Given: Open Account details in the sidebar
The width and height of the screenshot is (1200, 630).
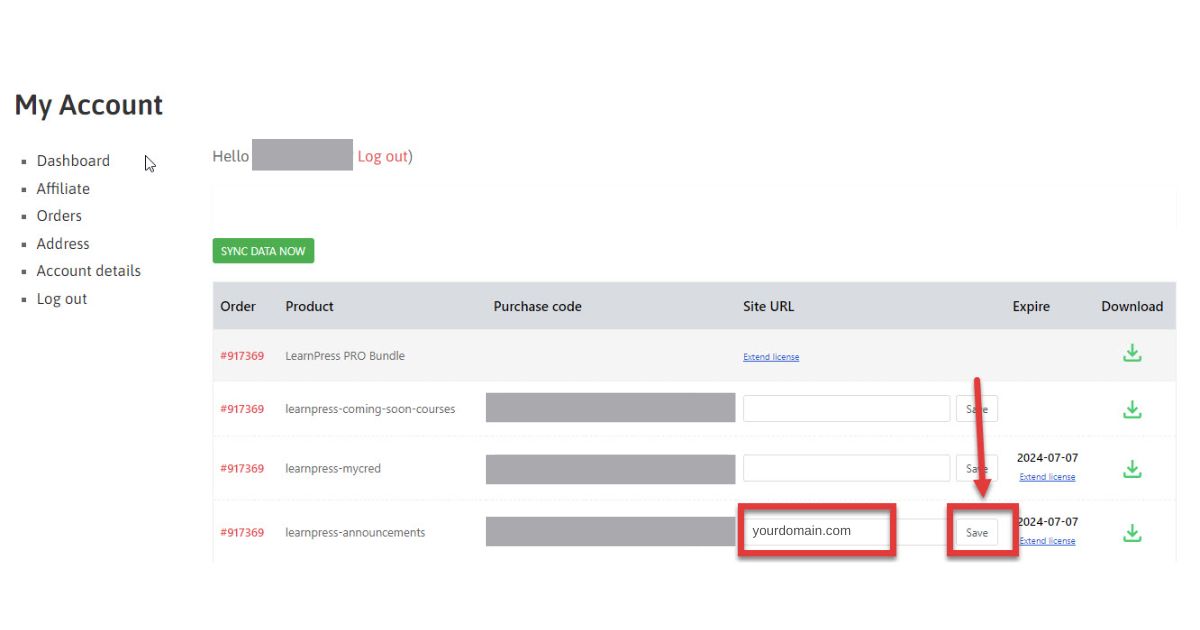Looking at the screenshot, I should (x=89, y=271).
